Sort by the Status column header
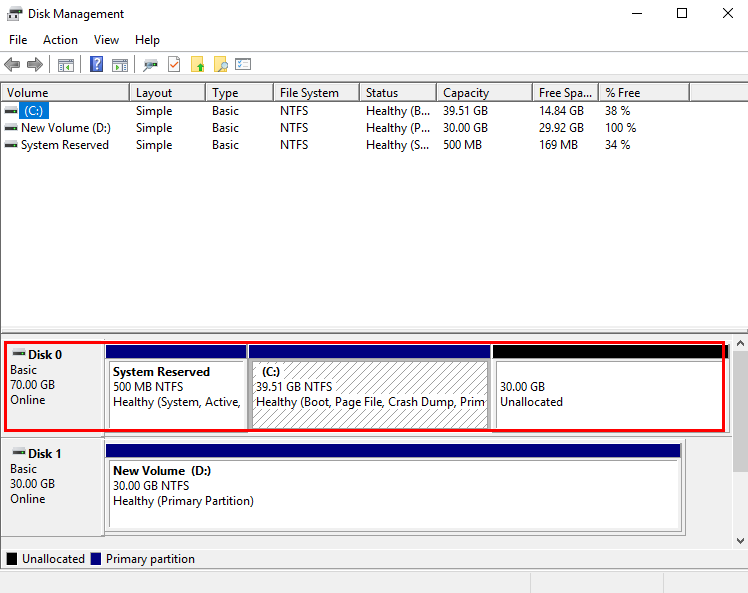The width and height of the screenshot is (748, 593). 398,93
